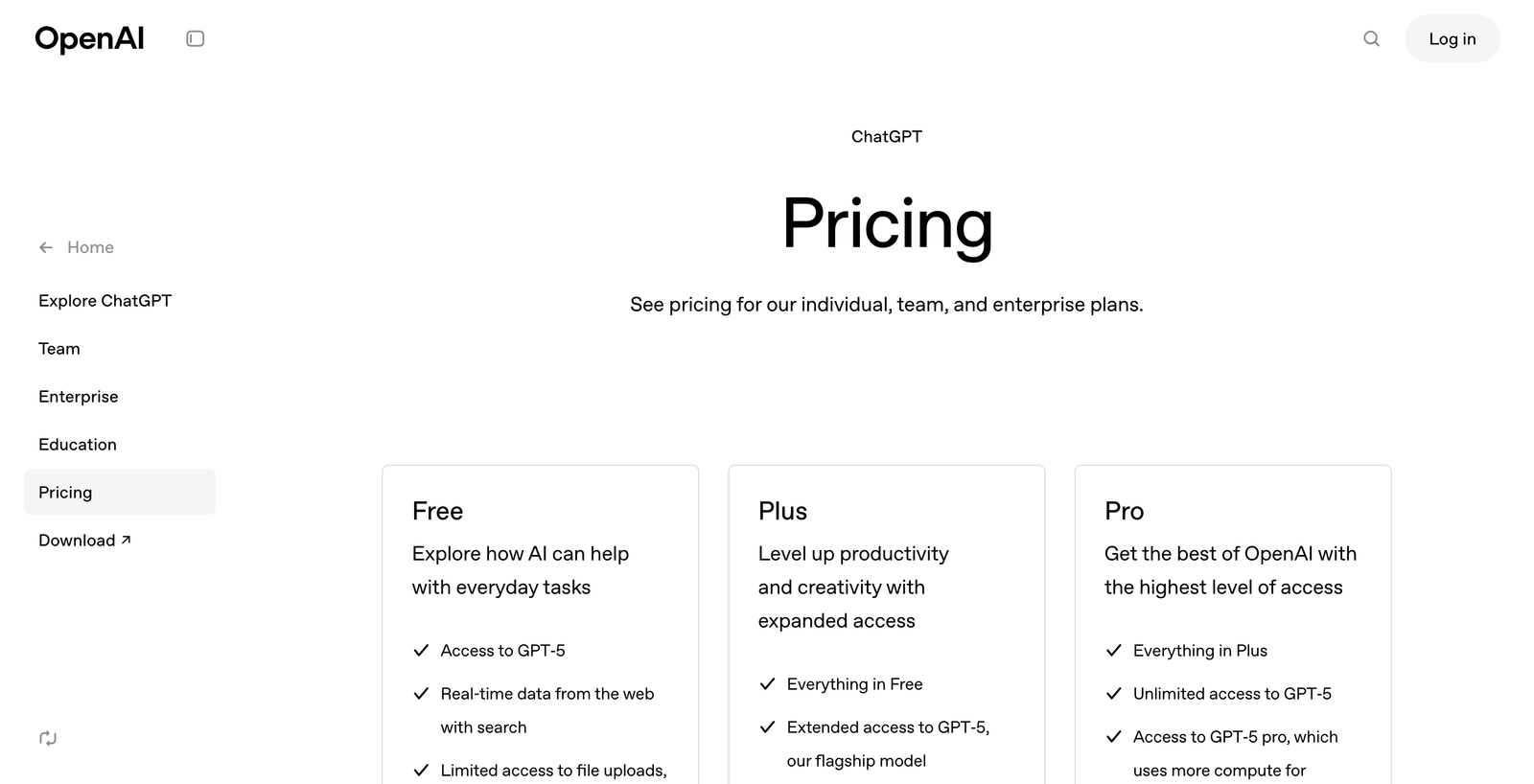
Task: Click the Plus plan card heading
Action: [782, 511]
